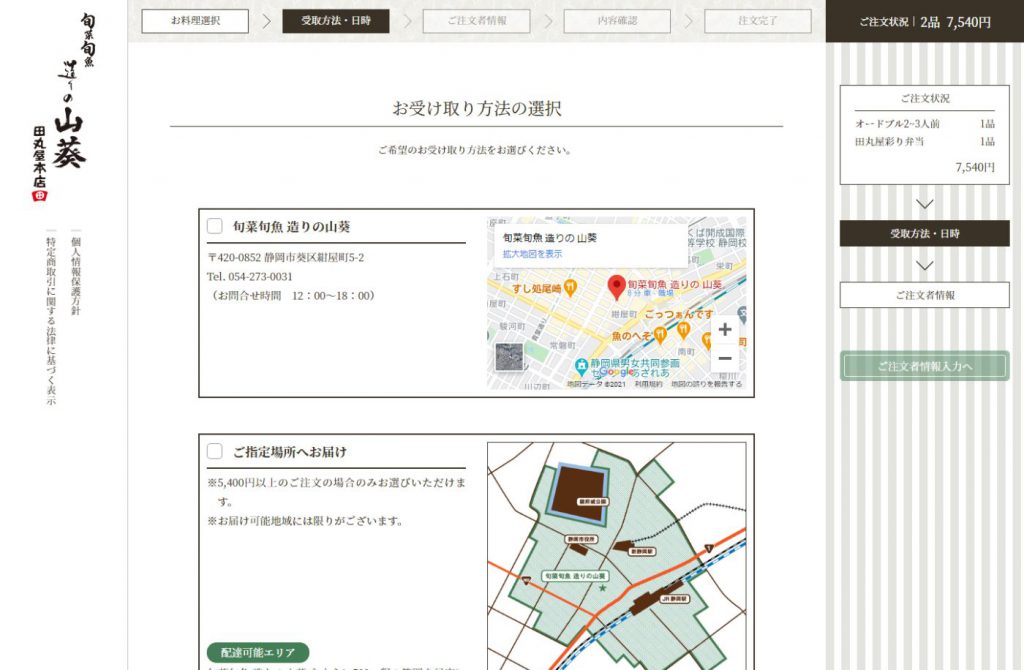1024x670 pixels.
Task: Select the 受取方法・日時 step in the top progress bar
Action: tap(336, 21)
